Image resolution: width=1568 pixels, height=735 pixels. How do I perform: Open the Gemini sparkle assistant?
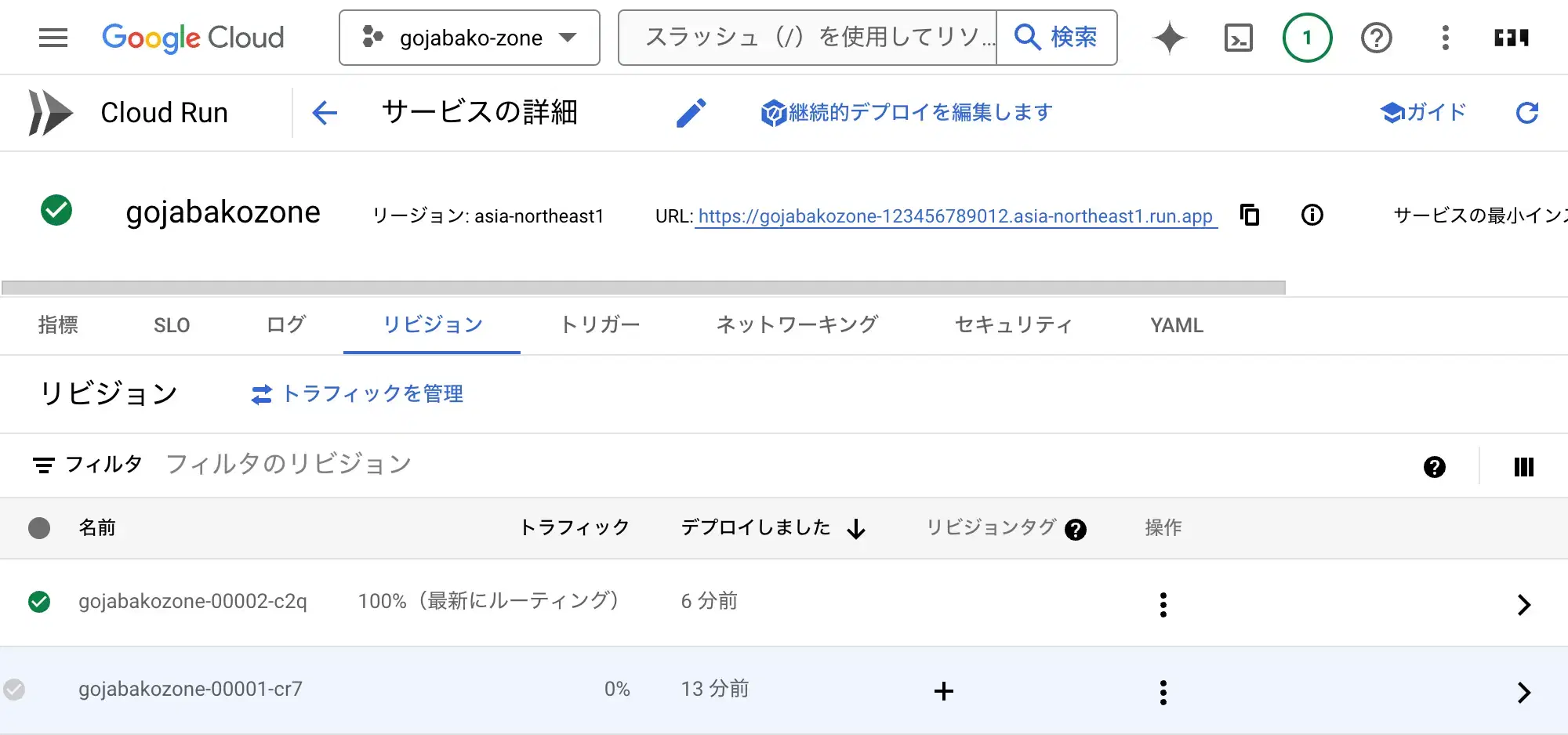pyautogui.click(x=1170, y=38)
